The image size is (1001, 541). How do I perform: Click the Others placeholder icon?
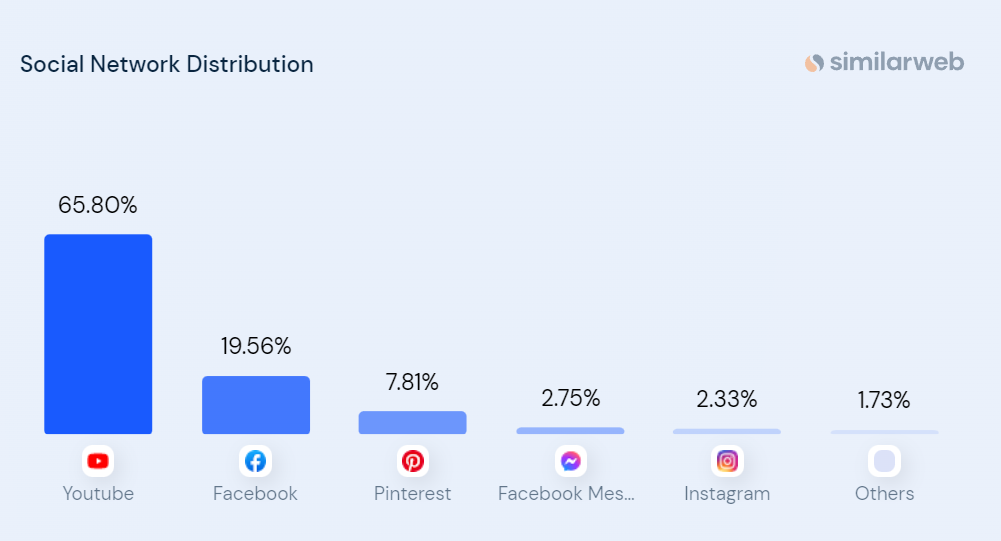coord(885,461)
